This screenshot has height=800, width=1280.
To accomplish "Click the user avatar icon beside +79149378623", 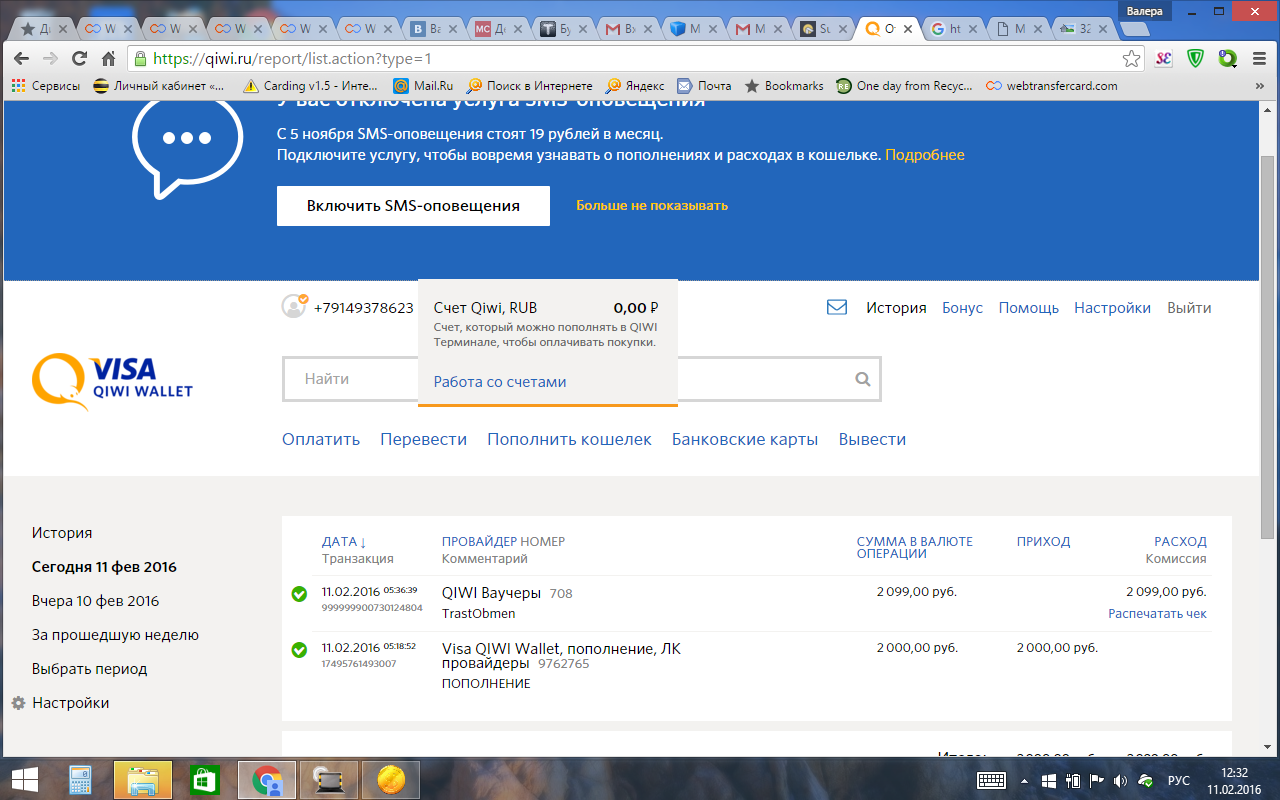I will pyautogui.click(x=294, y=306).
